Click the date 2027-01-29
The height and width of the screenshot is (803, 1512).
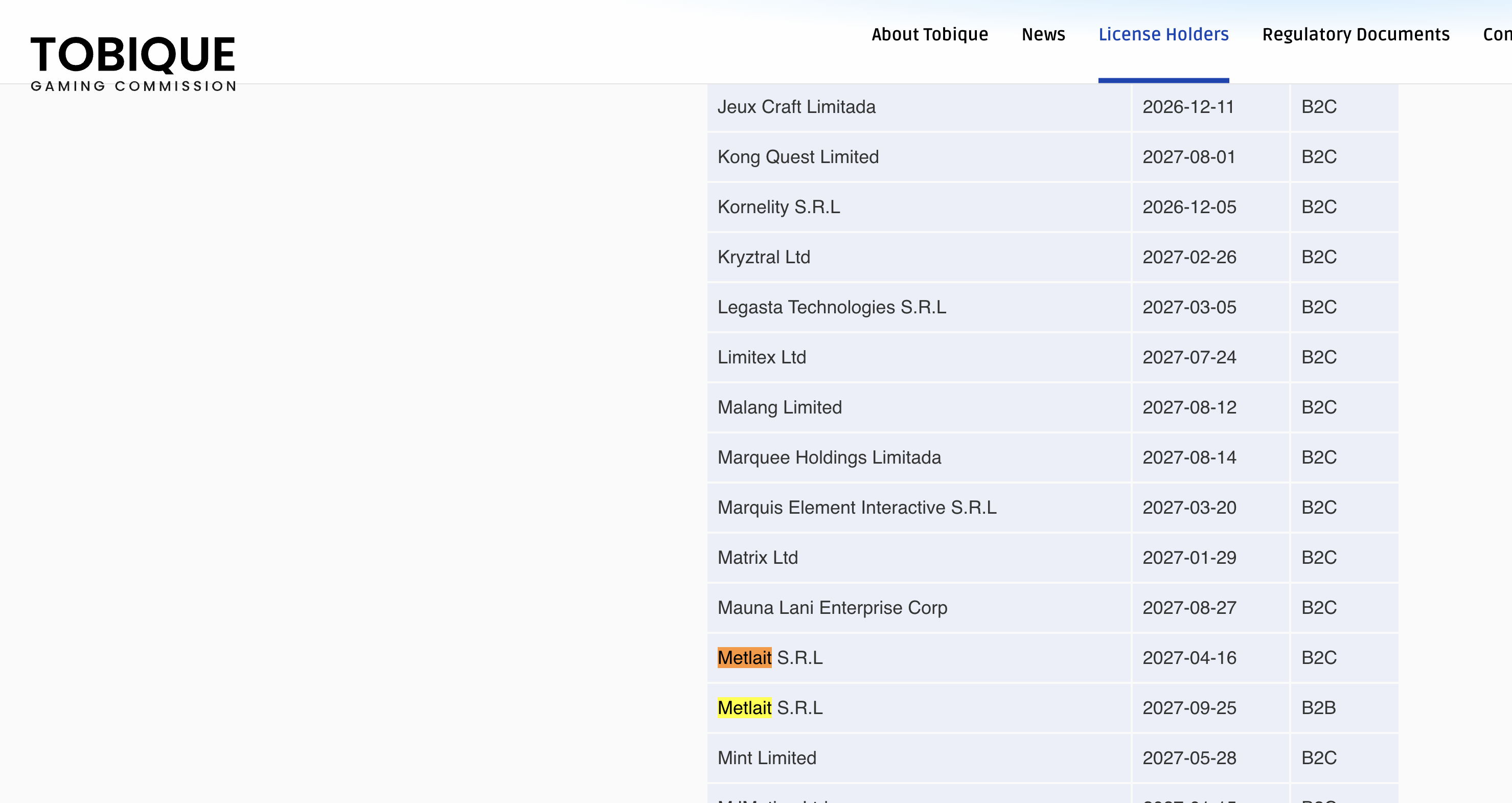click(1189, 558)
